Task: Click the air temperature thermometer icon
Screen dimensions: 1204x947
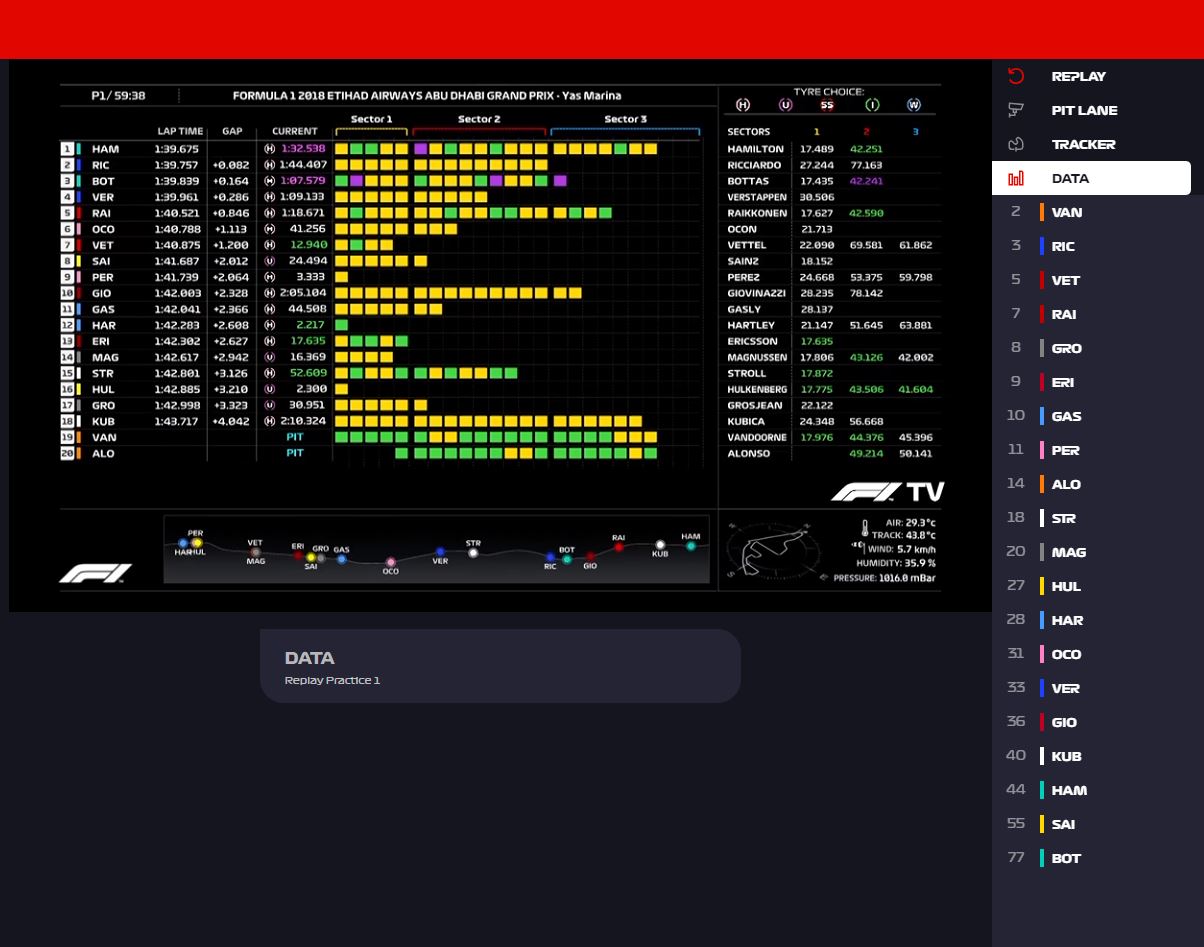Action: pos(865,527)
